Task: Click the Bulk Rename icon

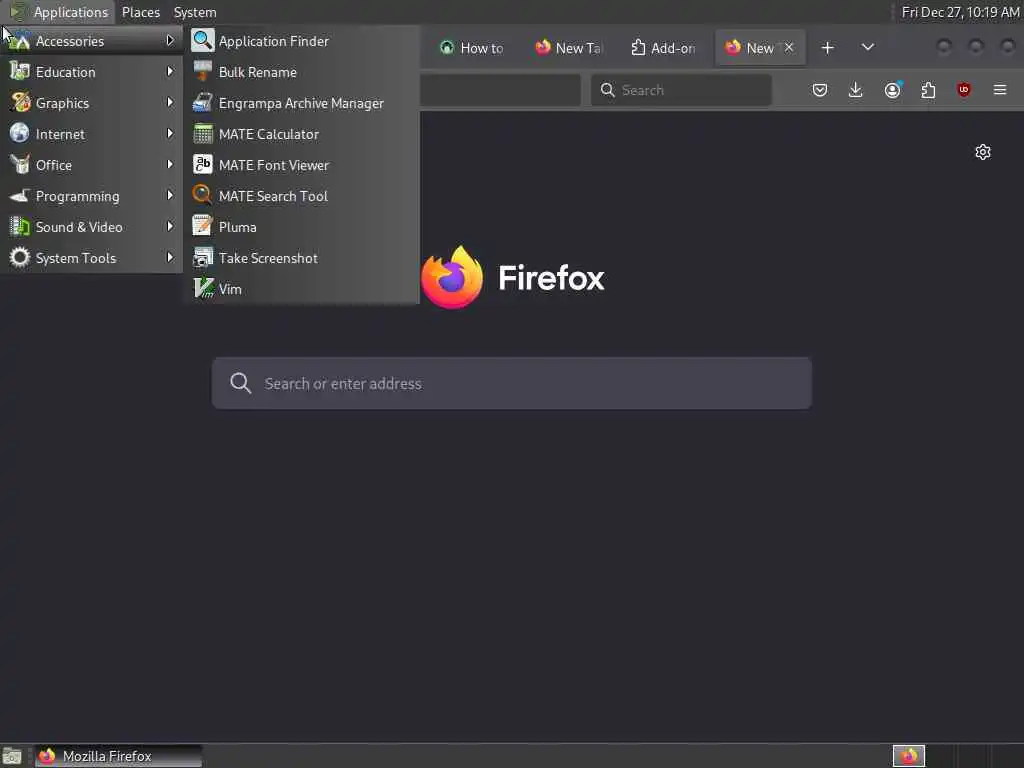Action: (x=202, y=71)
